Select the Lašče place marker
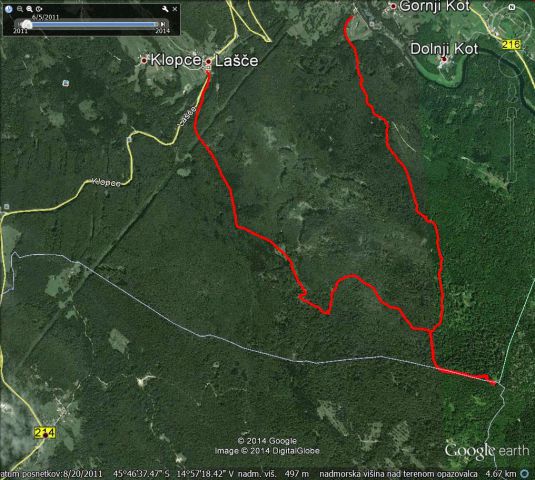Screen dimensions: 535x480 (x=208, y=62)
